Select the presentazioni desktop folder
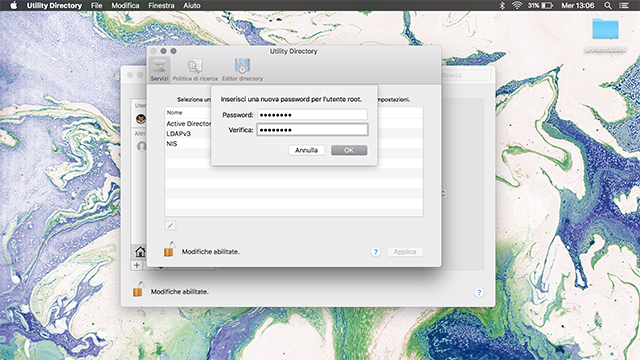This screenshot has height=360, width=640. click(605, 35)
